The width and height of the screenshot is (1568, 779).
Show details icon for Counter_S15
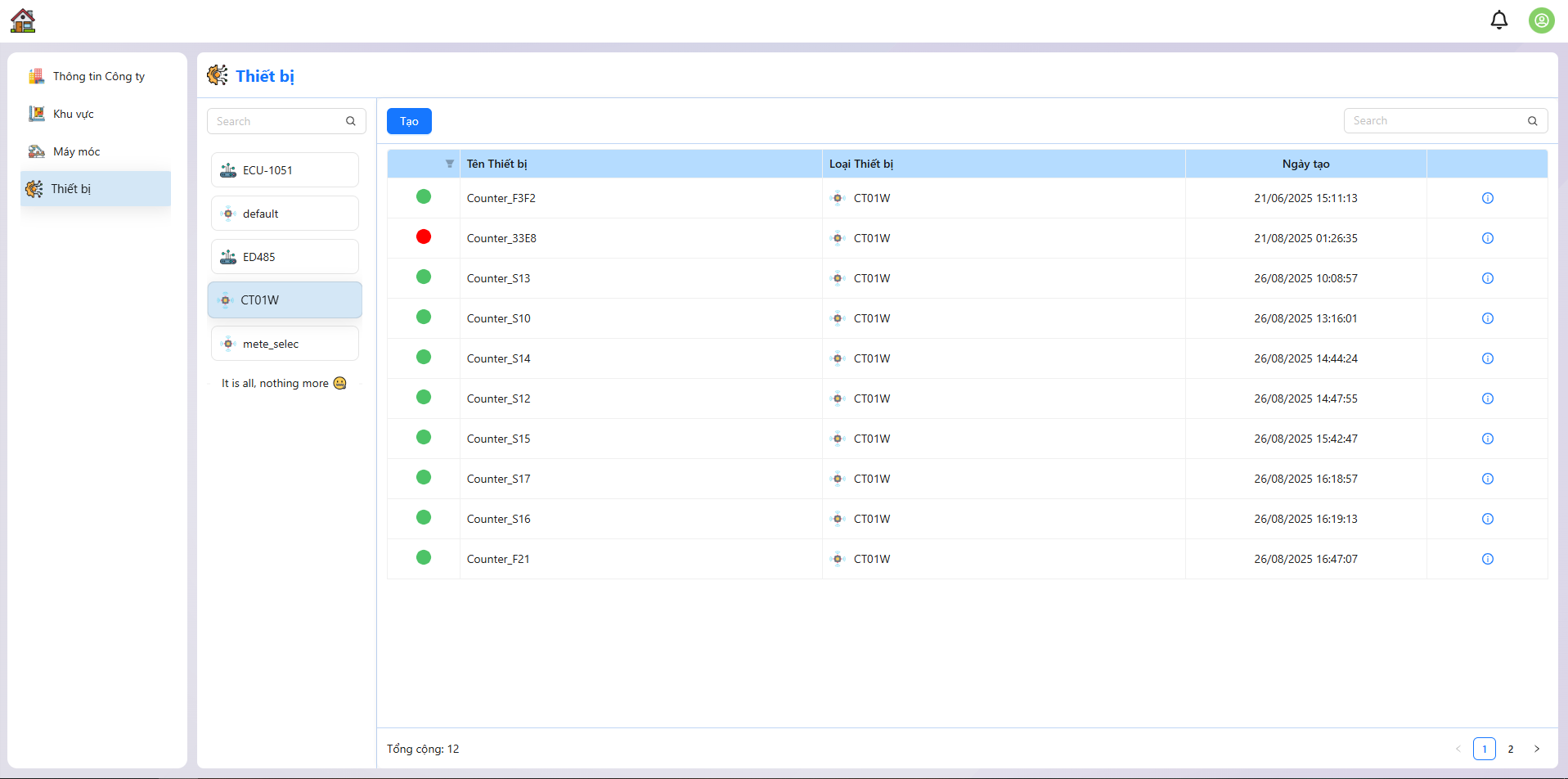1487,439
